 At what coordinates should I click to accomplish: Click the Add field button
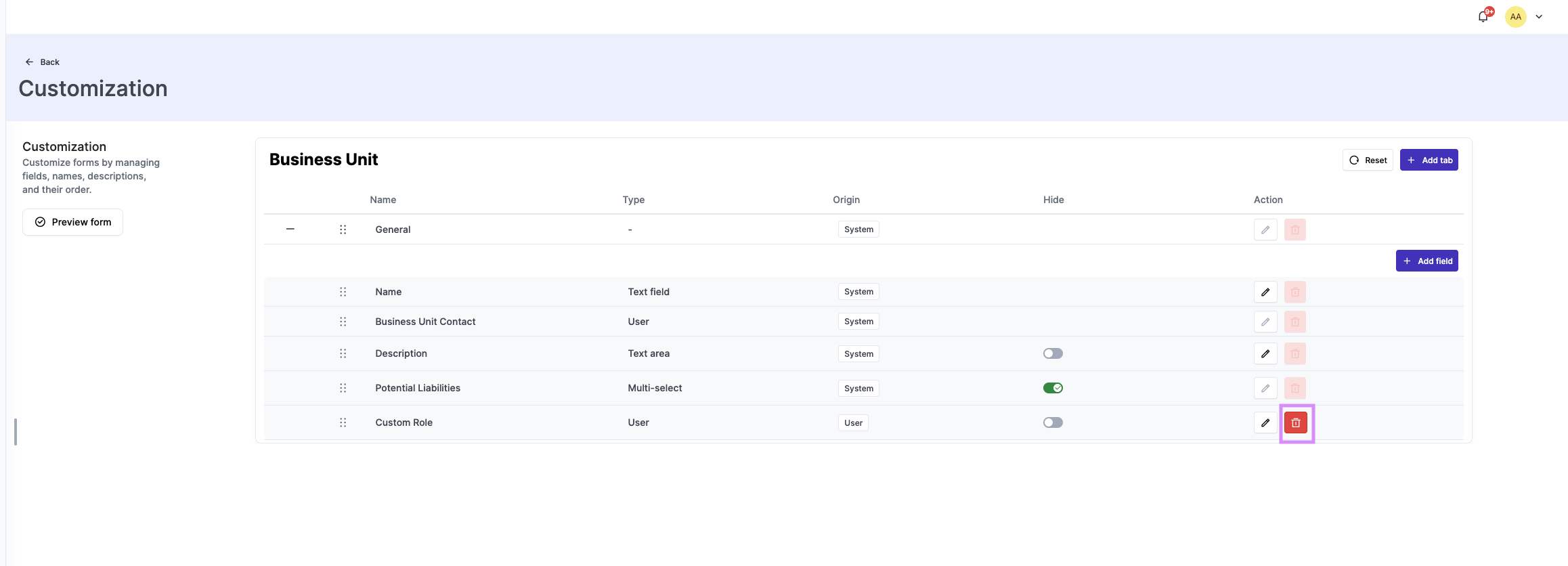(x=1427, y=261)
